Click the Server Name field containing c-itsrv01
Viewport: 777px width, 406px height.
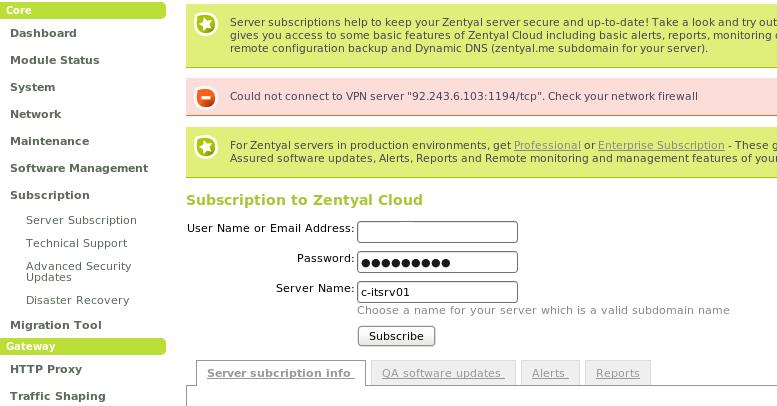click(437, 292)
